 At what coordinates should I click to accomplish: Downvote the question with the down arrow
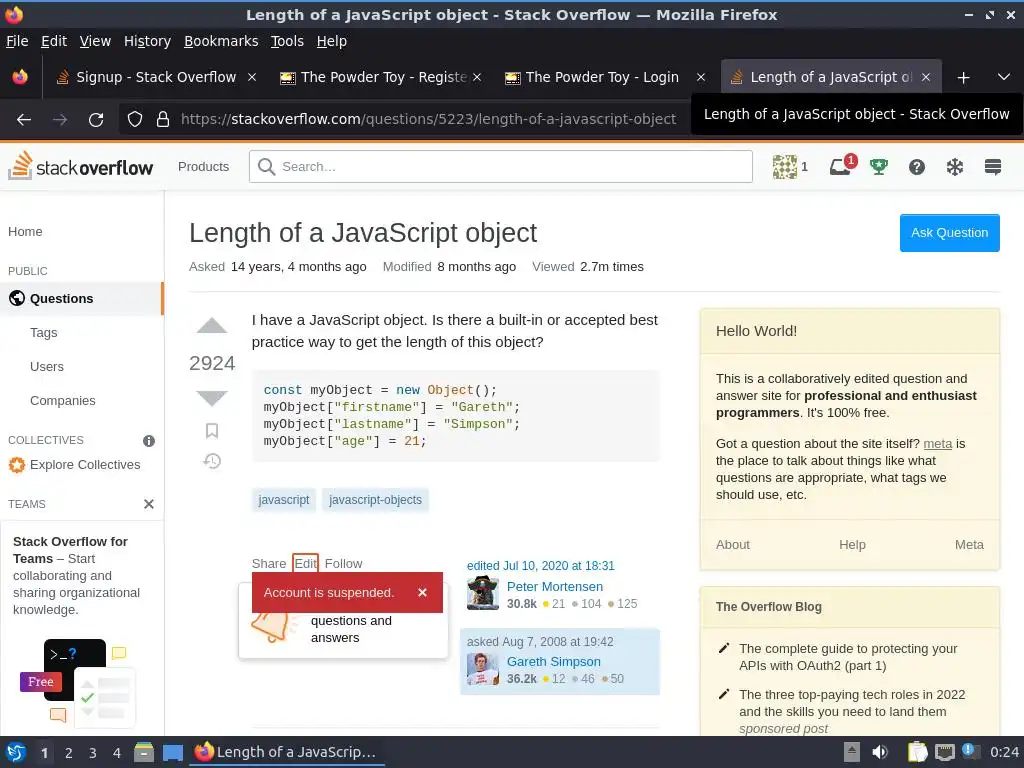(212, 398)
